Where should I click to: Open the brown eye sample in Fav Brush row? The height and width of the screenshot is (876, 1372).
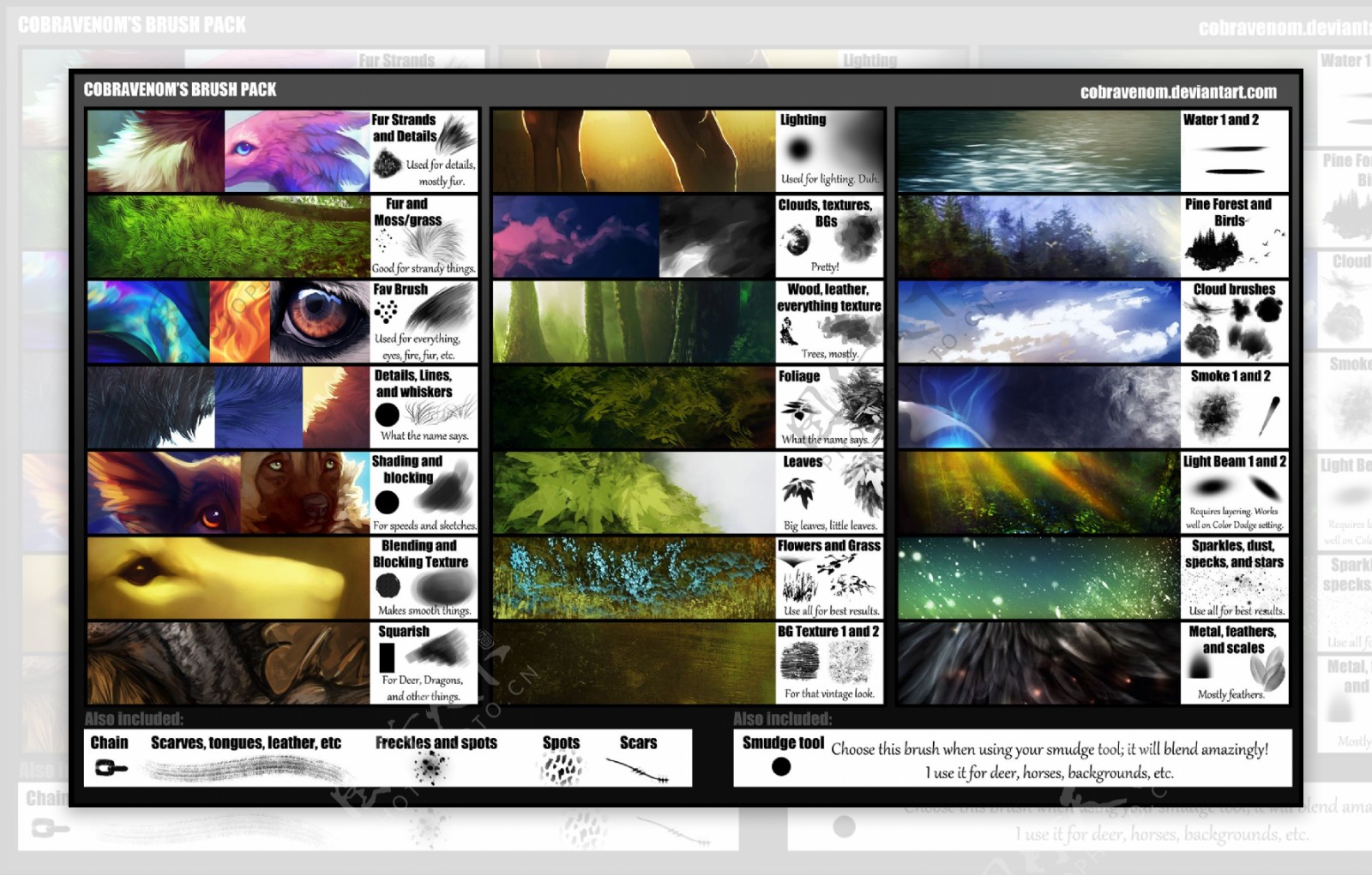320,321
